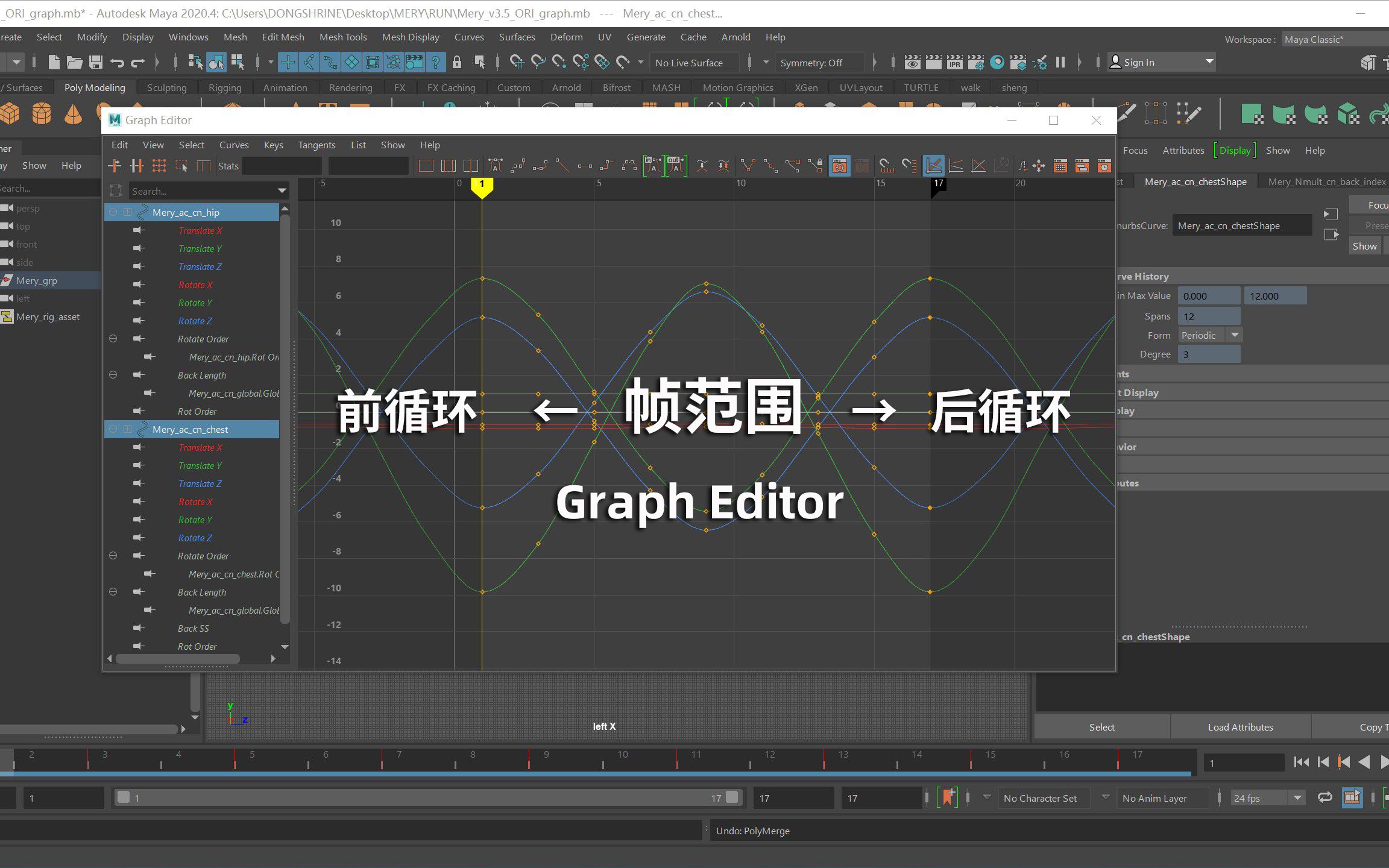Viewport: 1389px width, 868px height.
Task: Switch to the Mery_ac_cn_chestShape tab
Action: tap(1196, 181)
